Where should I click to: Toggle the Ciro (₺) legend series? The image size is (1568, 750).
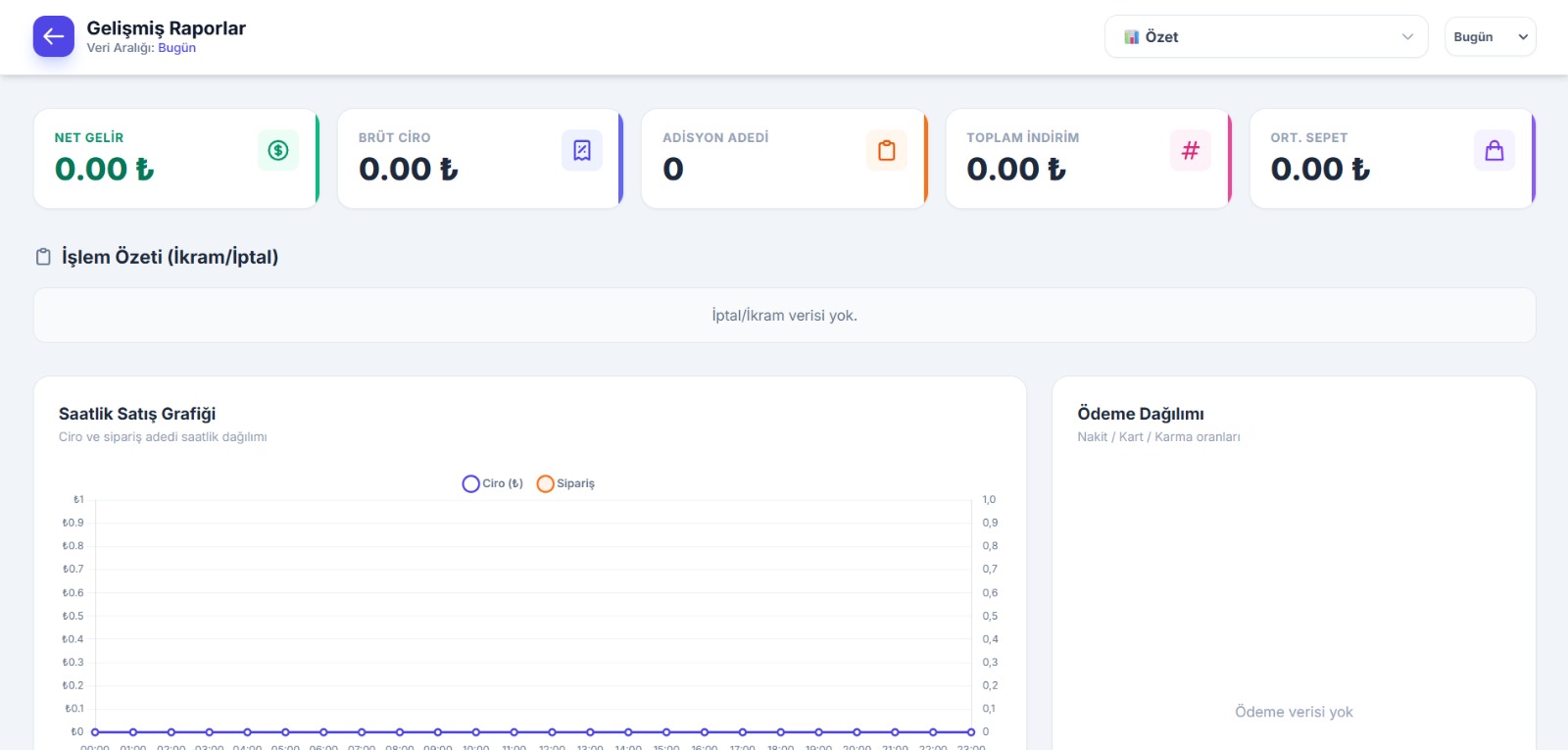[x=493, y=483]
